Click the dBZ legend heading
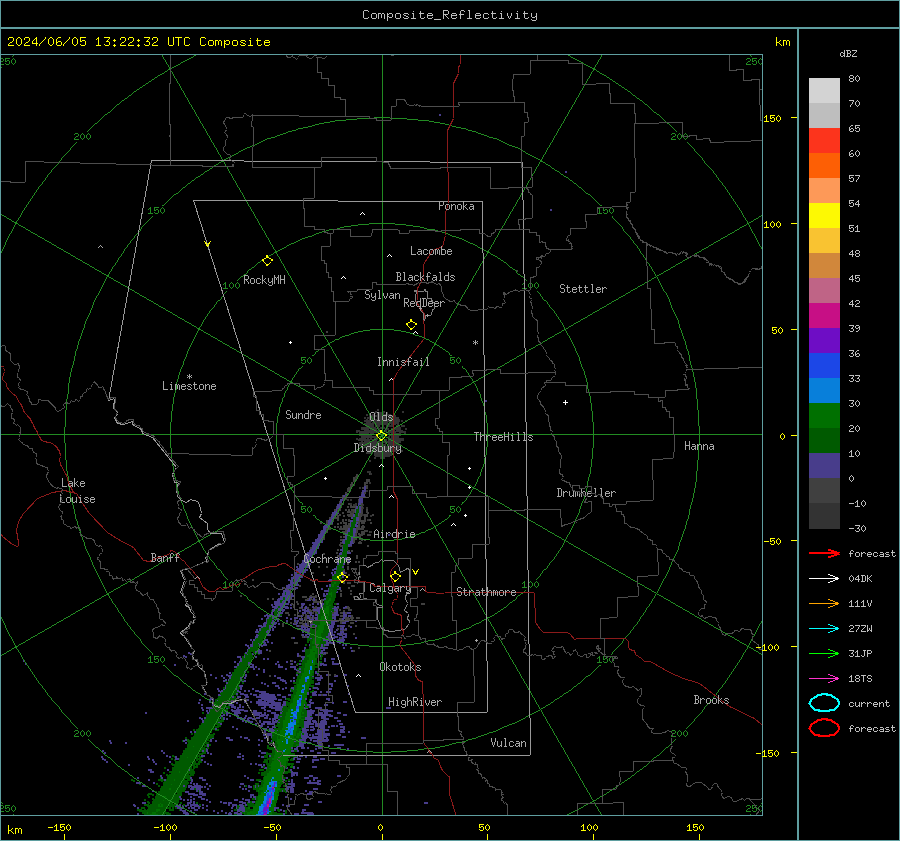 pos(848,53)
